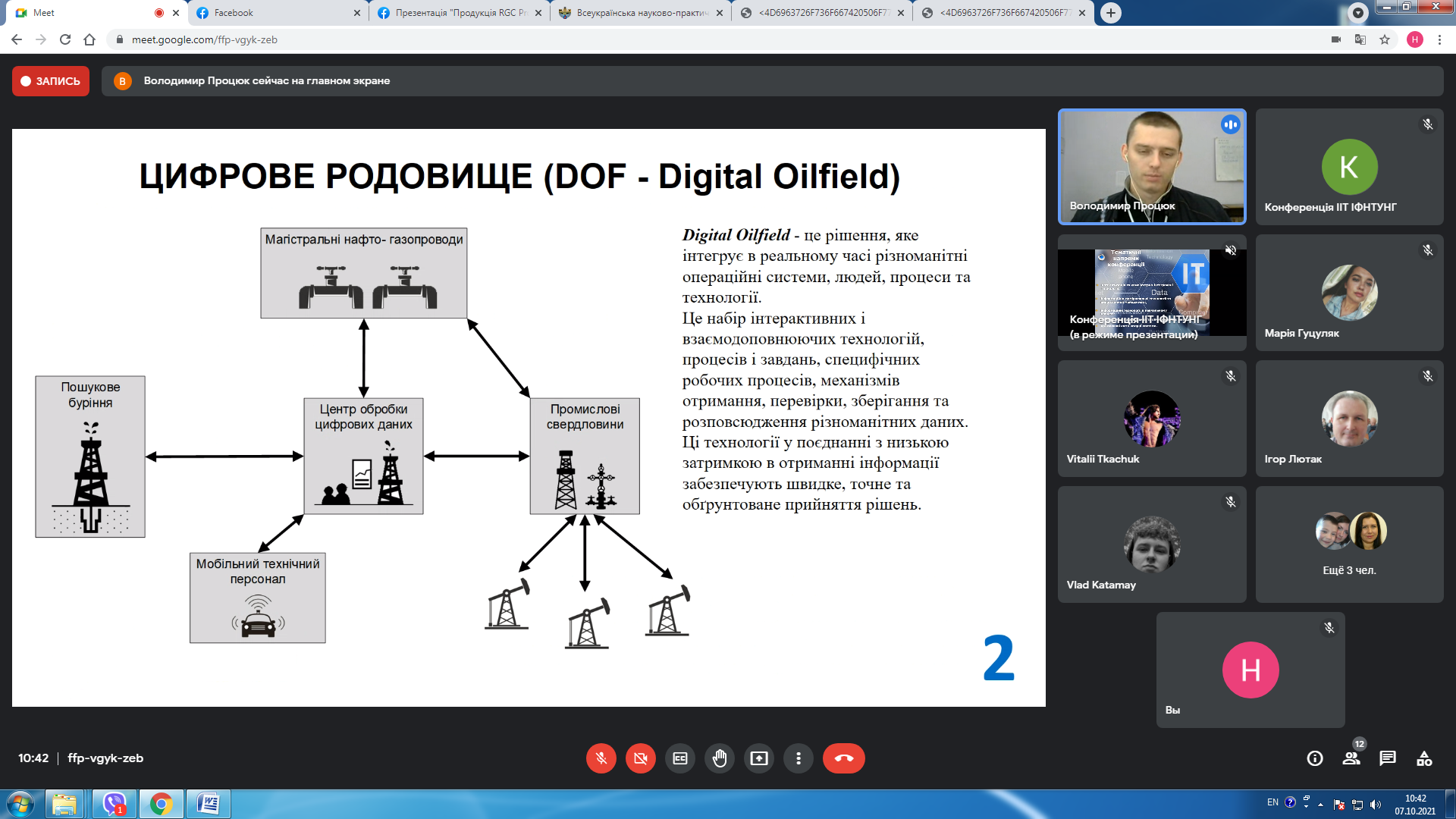Open more options three-dot menu

pos(799,758)
